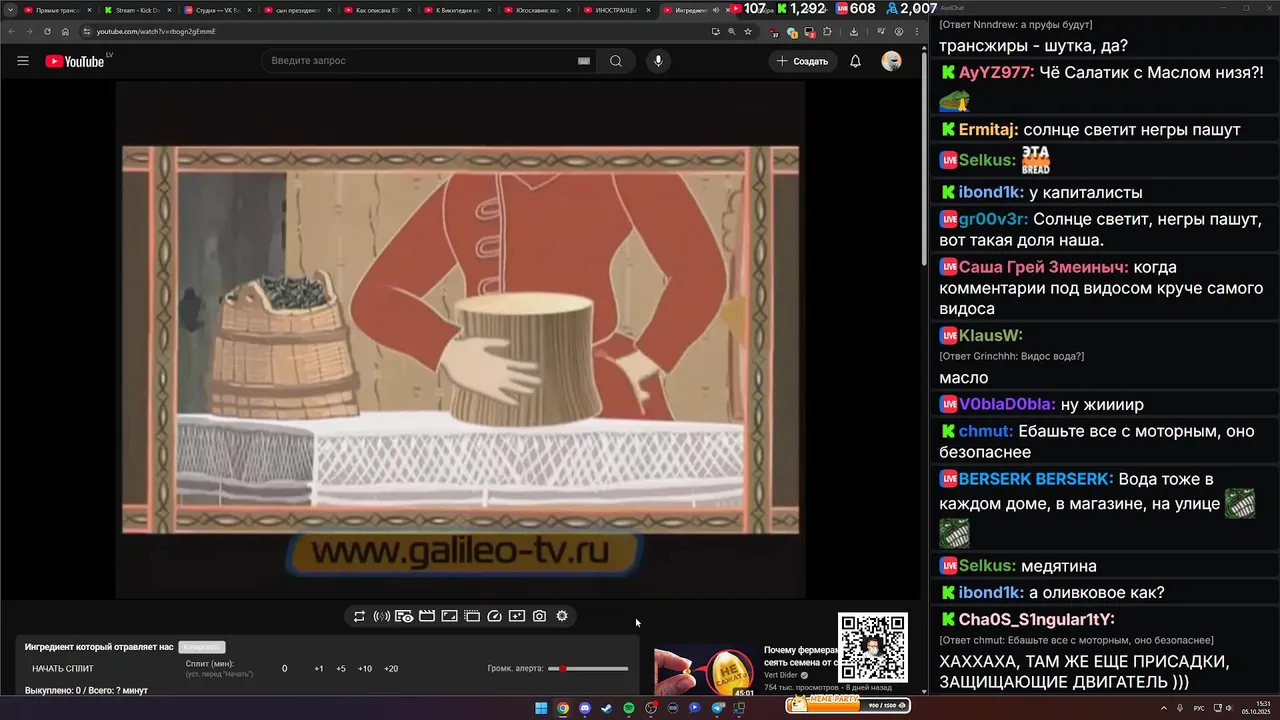Open Steam from the taskbar
1280x720 pixels.
(606, 708)
